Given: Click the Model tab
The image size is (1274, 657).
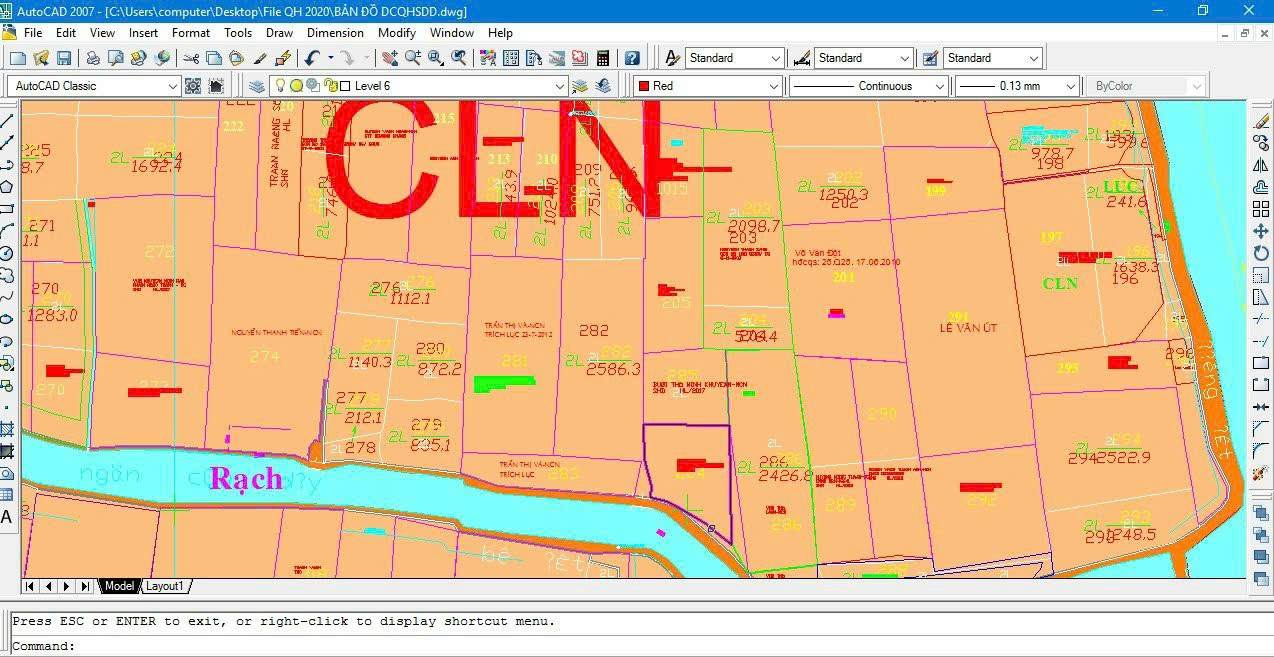Looking at the screenshot, I should [x=119, y=586].
